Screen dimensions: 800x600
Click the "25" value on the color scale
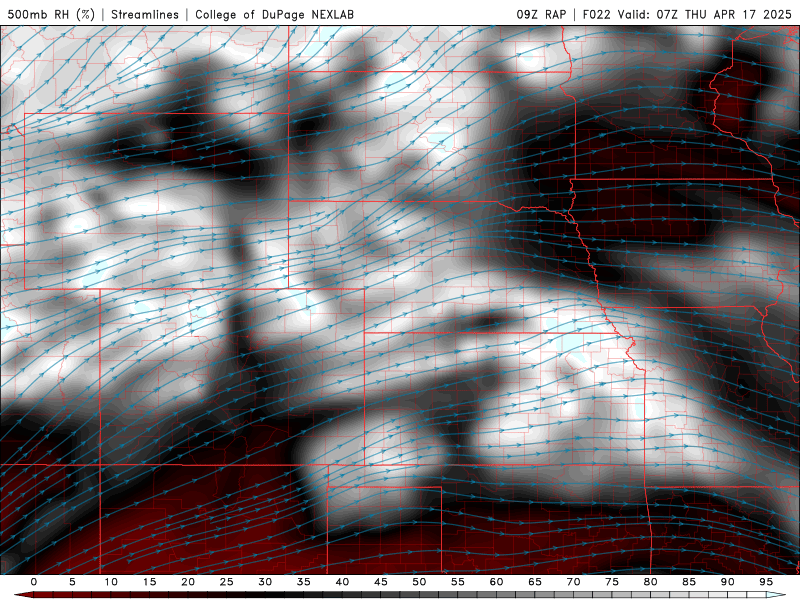click(x=227, y=582)
